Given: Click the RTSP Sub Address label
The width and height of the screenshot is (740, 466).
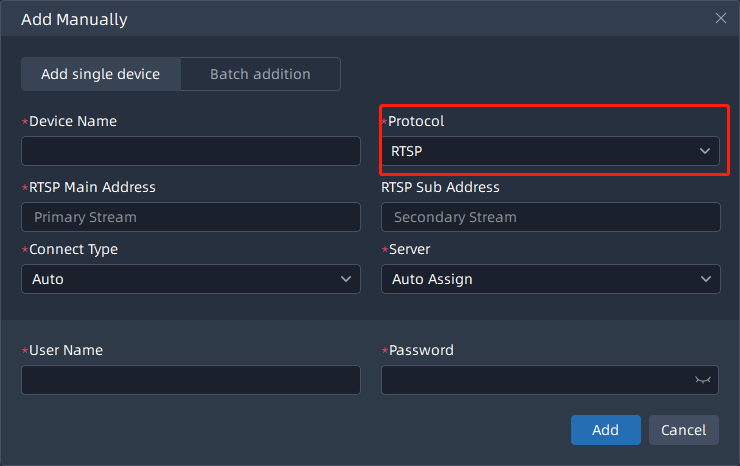Looking at the screenshot, I should (x=440, y=187).
